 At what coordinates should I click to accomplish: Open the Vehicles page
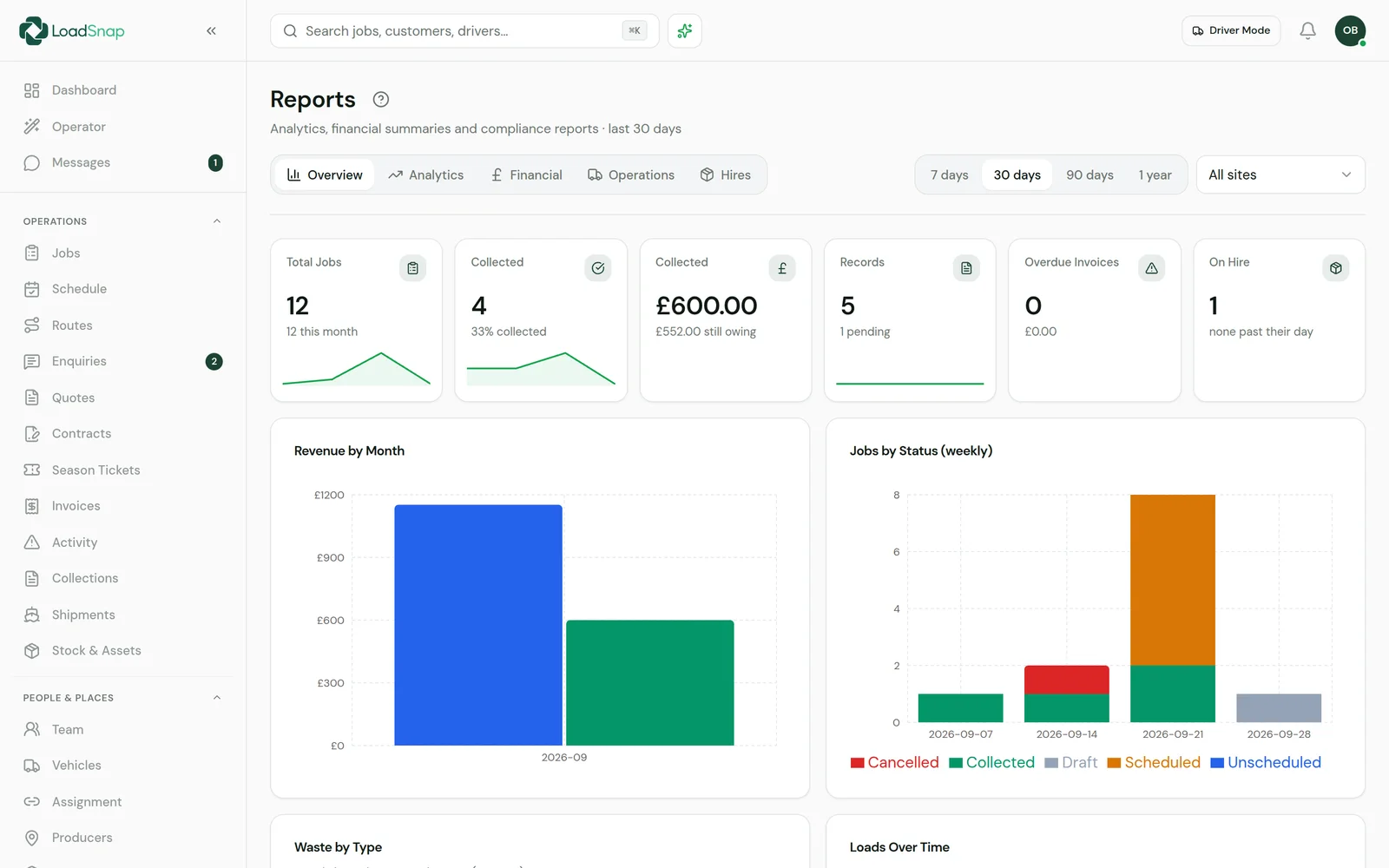[x=122, y=766]
